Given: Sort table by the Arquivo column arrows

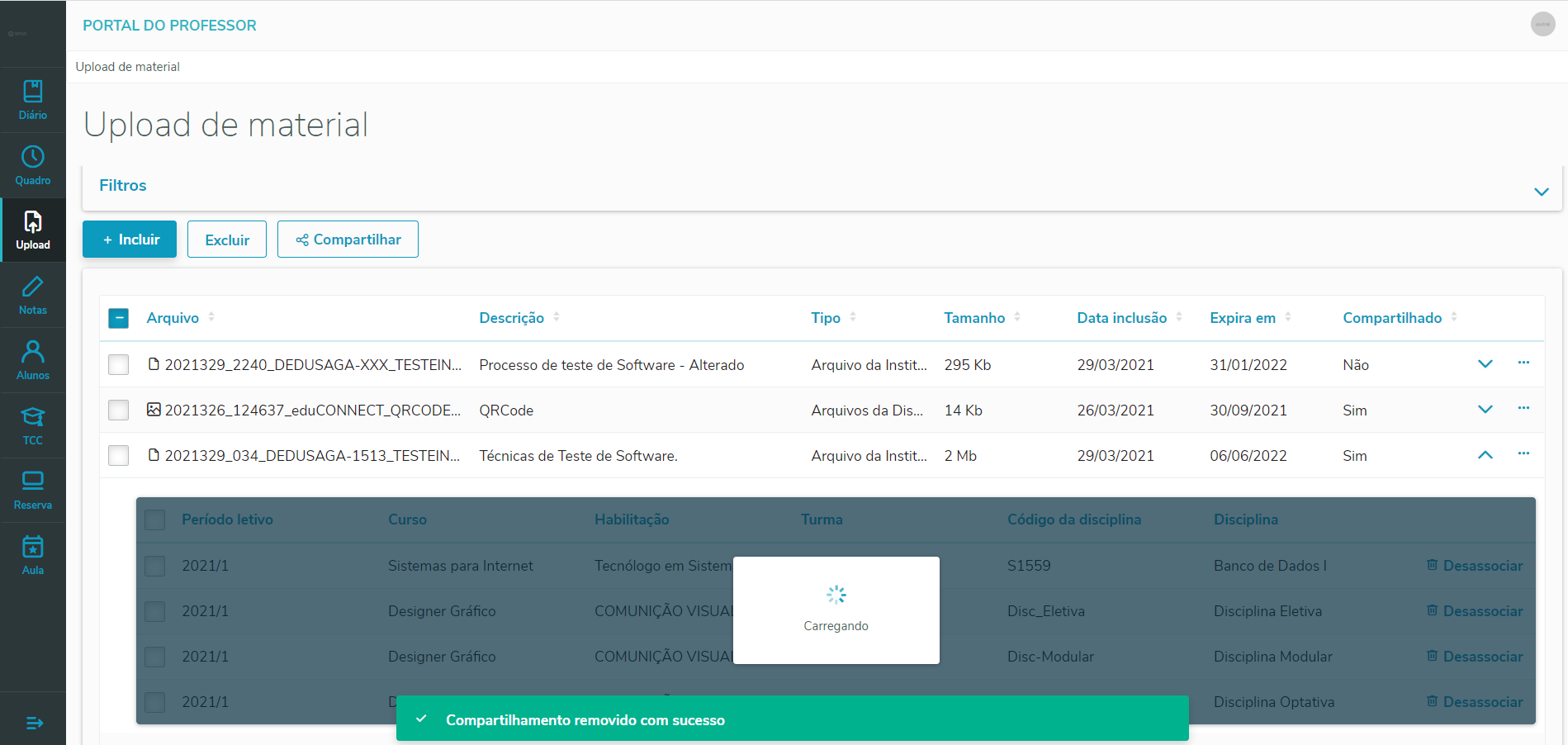Looking at the screenshot, I should 211,317.
